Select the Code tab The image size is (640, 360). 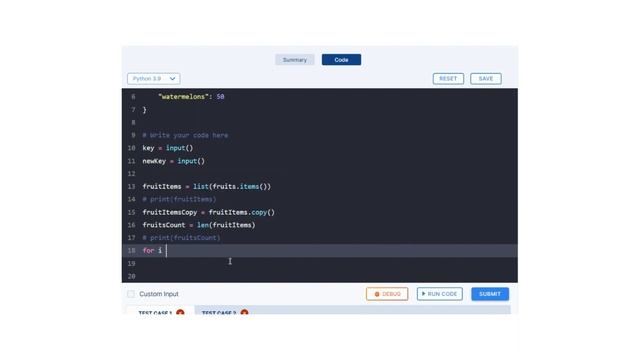coord(341,60)
